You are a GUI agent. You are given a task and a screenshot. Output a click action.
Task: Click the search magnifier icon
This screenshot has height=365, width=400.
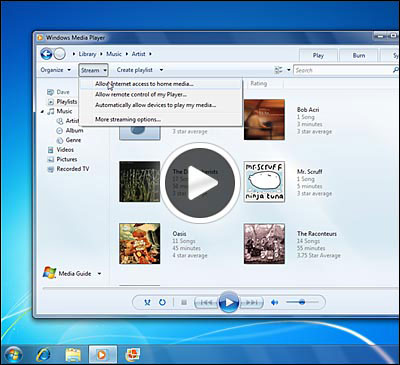point(395,70)
